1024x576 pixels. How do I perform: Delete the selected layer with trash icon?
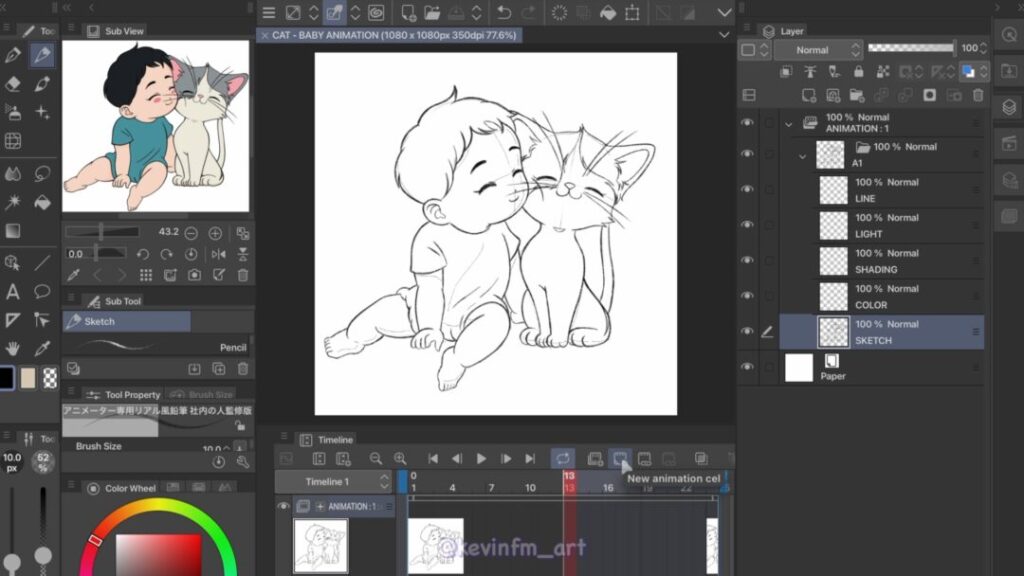pyautogui.click(x=978, y=95)
